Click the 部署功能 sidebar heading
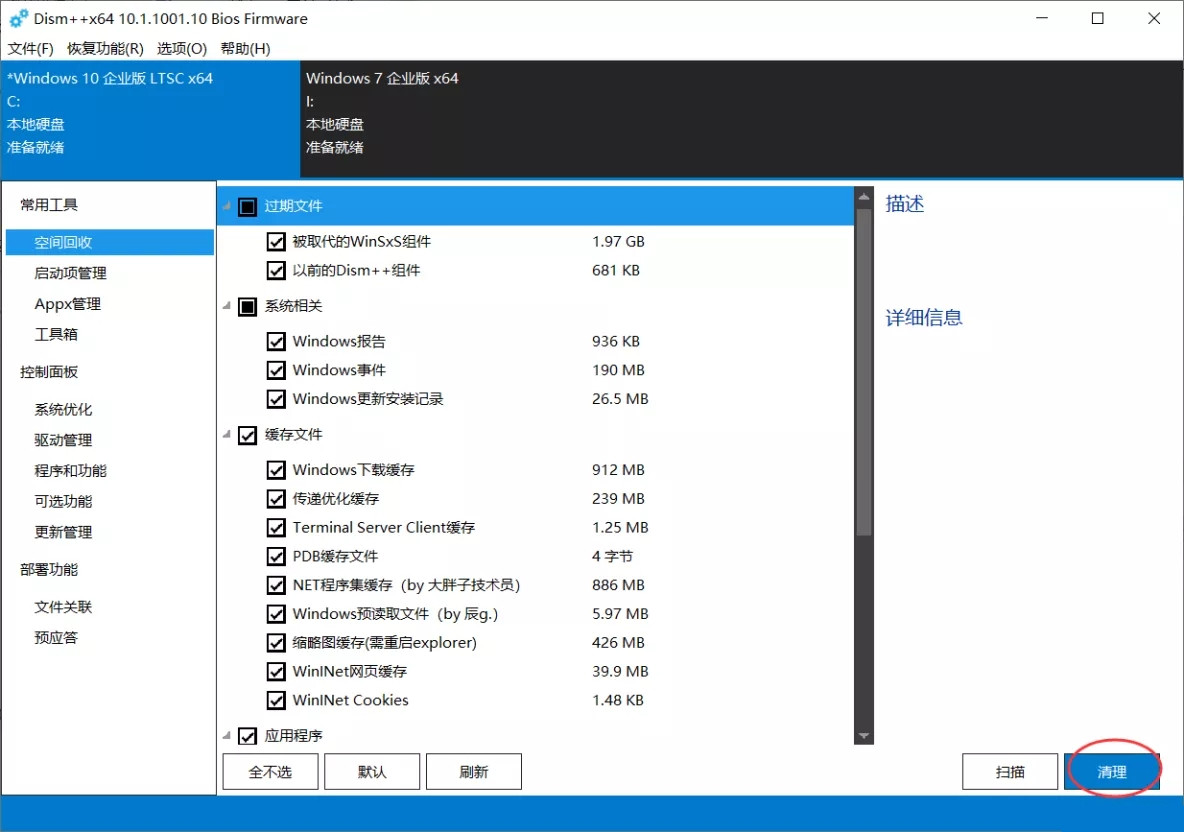Image resolution: width=1184 pixels, height=832 pixels. click(49, 569)
